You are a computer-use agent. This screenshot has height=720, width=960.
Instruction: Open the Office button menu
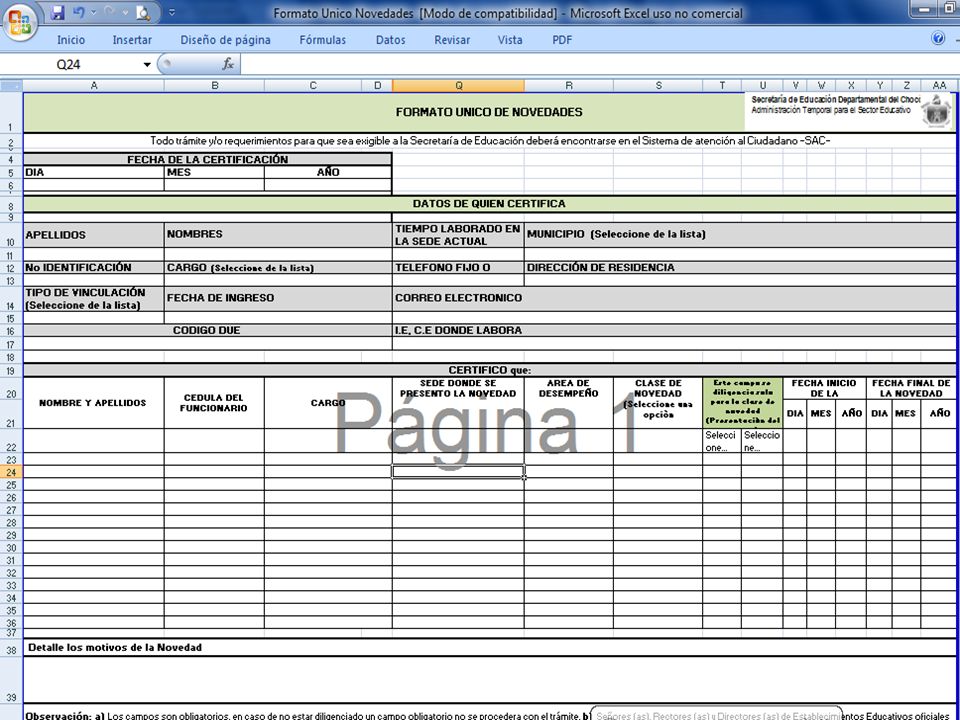pos(20,23)
